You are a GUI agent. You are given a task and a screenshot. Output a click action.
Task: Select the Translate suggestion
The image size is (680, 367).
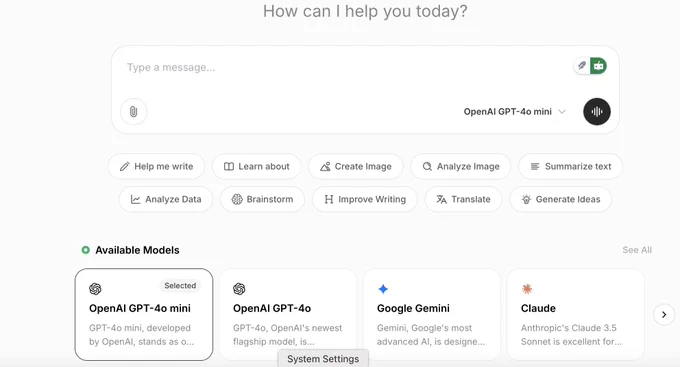[463, 199]
